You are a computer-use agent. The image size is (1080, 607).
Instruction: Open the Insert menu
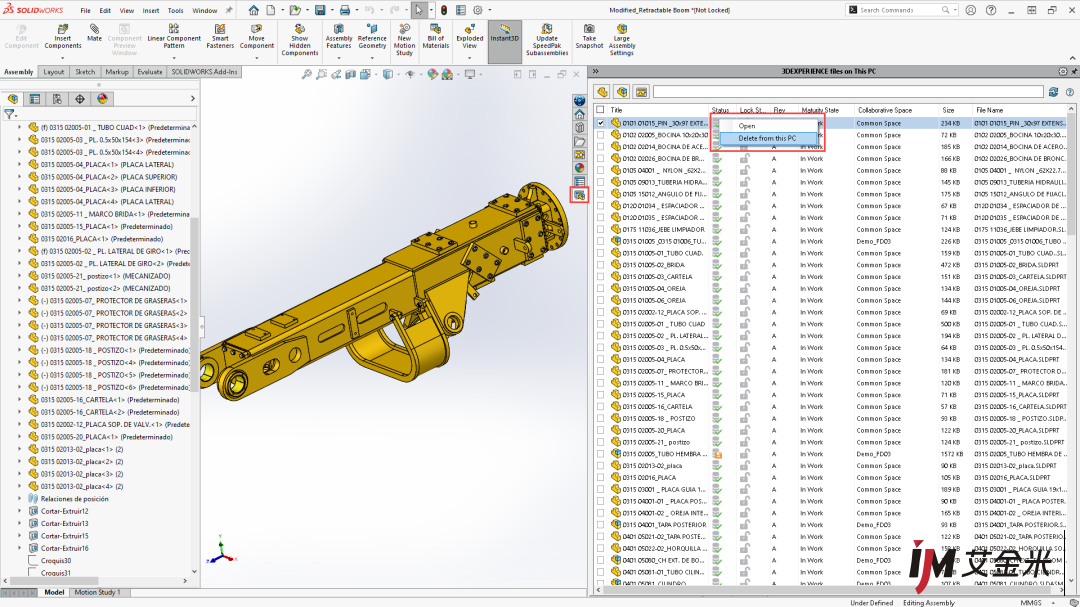151,10
